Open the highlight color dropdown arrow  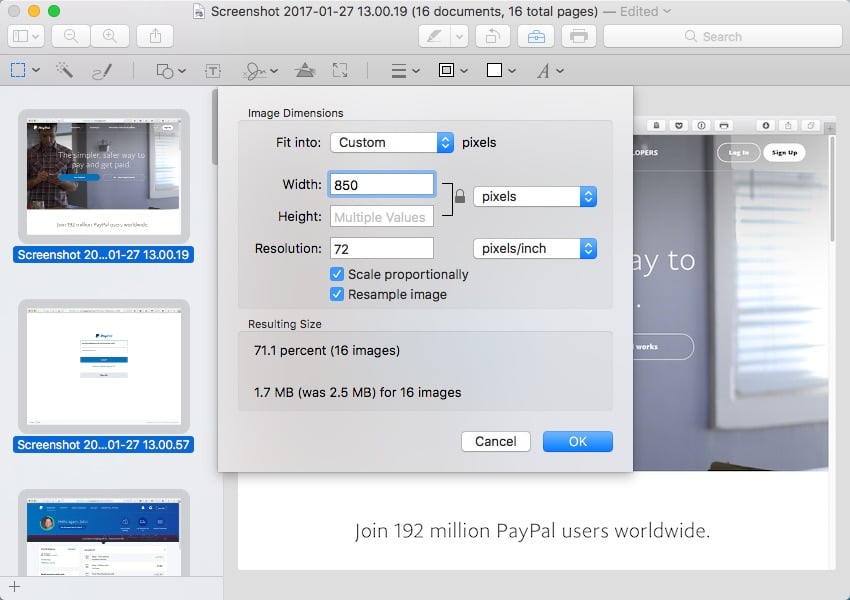click(459, 36)
